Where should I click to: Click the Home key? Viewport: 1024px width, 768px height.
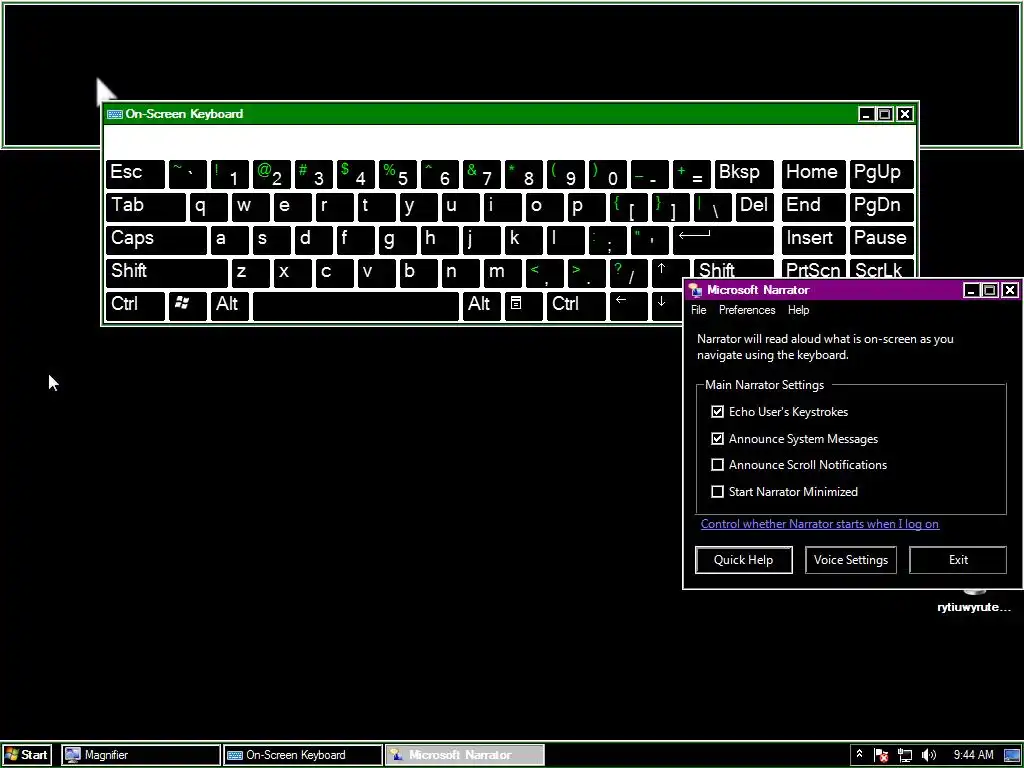813,174
